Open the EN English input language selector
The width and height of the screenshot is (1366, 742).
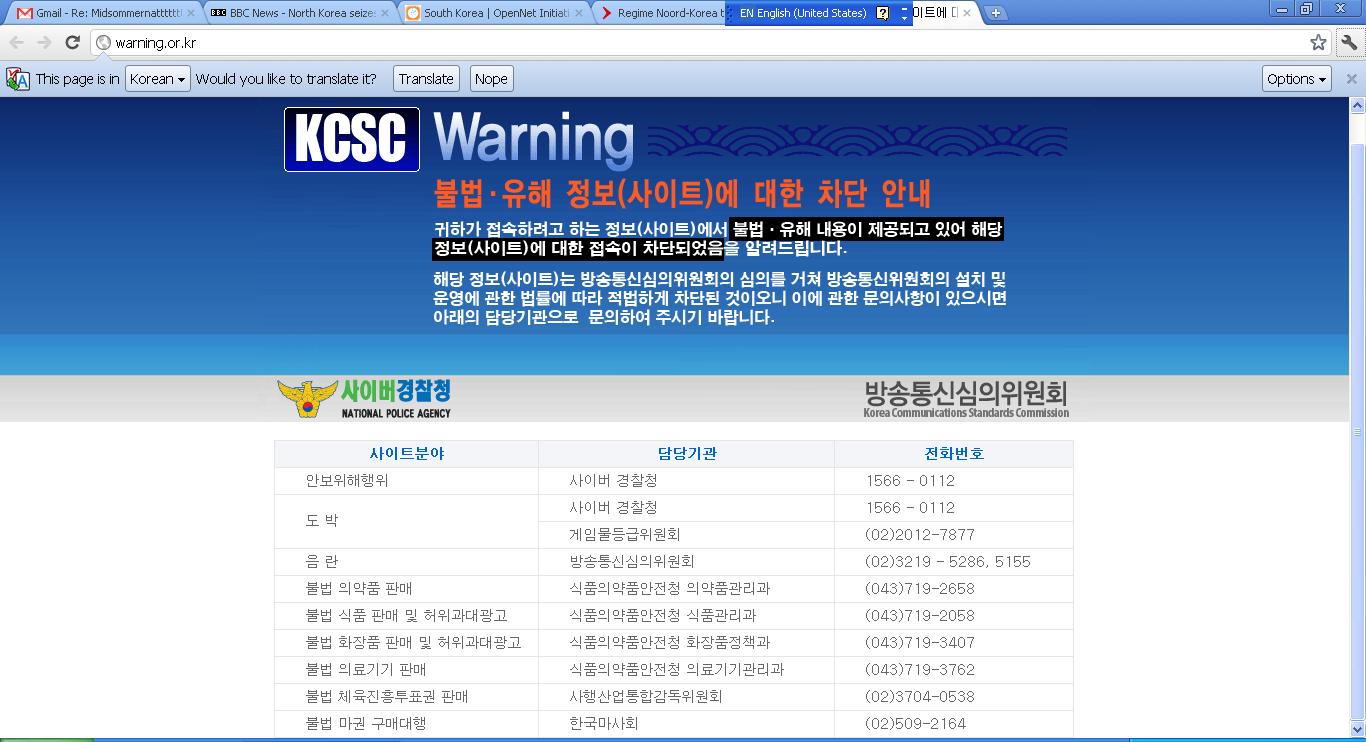pyautogui.click(x=802, y=13)
